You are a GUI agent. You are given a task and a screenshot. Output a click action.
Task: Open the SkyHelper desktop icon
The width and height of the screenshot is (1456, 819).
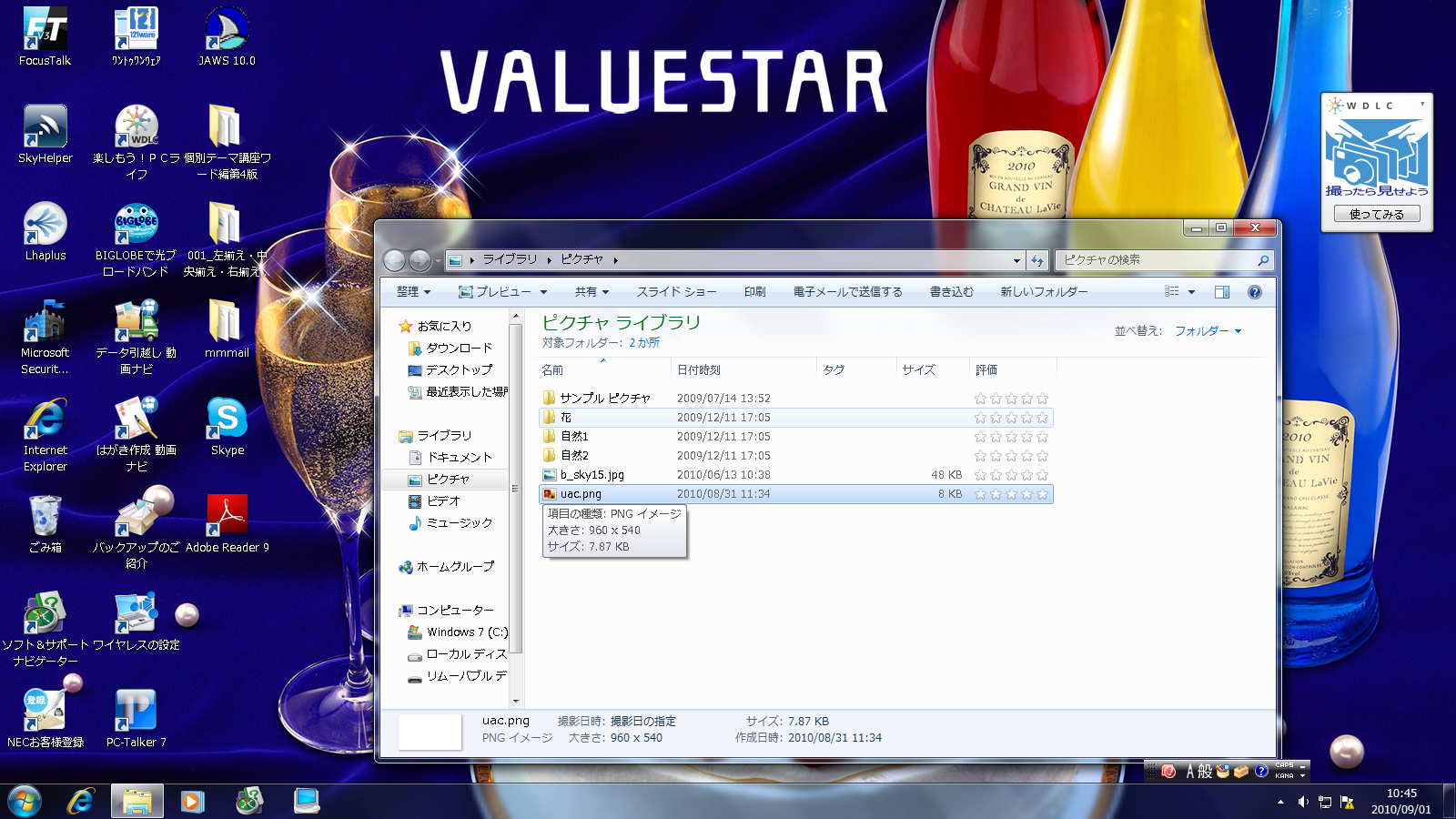(x=45, y=134)
